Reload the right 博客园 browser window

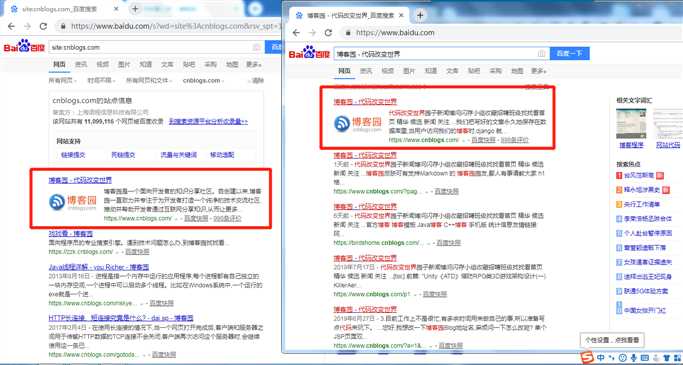[x=328, y=33]
